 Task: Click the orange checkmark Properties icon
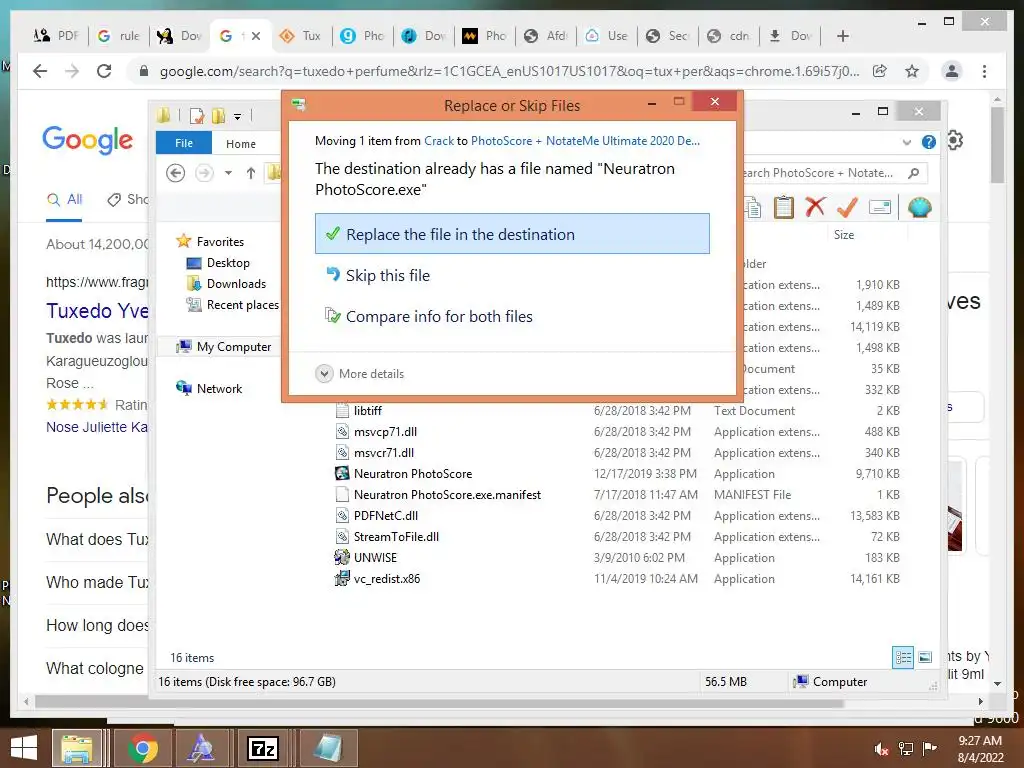pyautogui.click(x=847, y=207)
